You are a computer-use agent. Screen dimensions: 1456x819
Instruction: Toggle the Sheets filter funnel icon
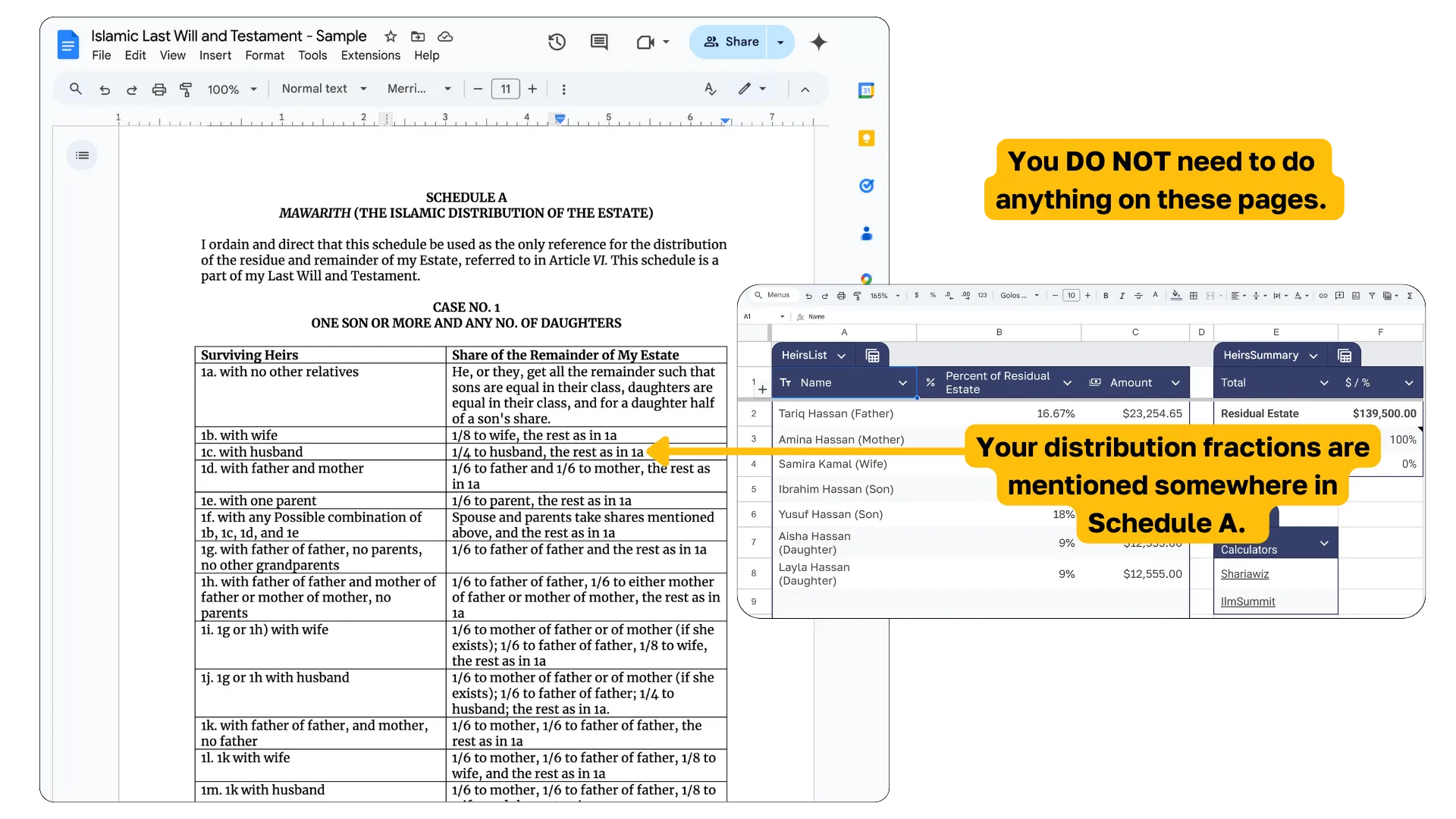(x=1372, y=296)
